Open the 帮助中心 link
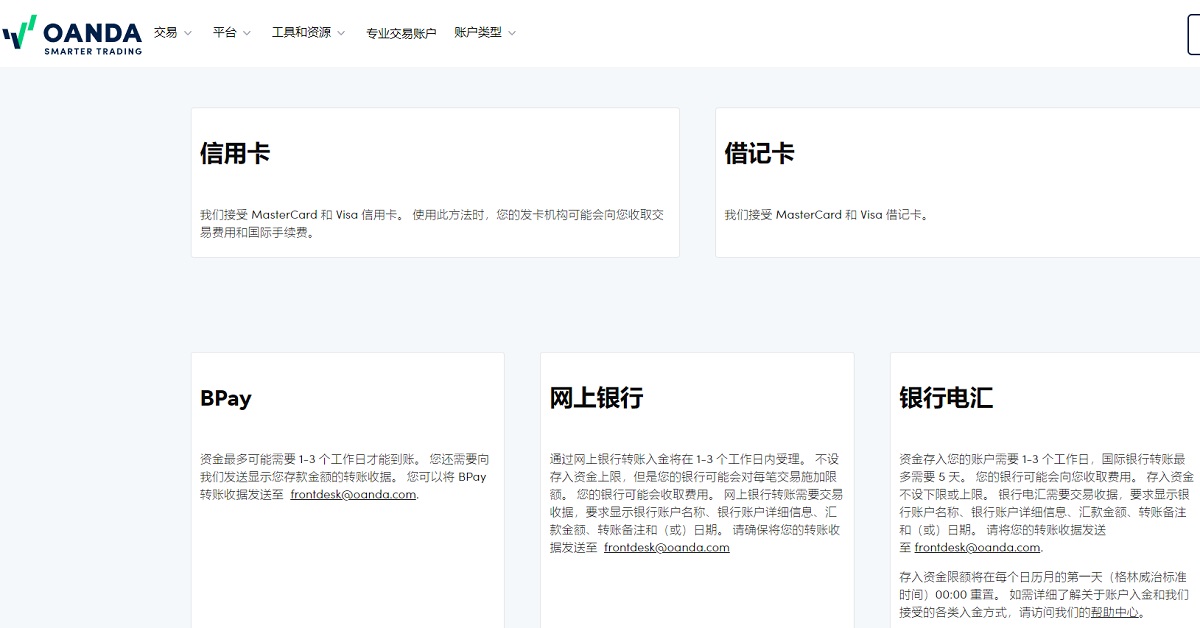 [x=1115, y=612]
